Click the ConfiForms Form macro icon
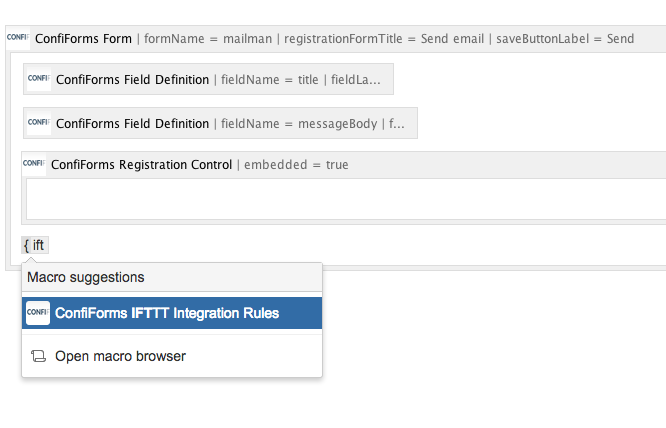666x428 pixels. (16, 39)
